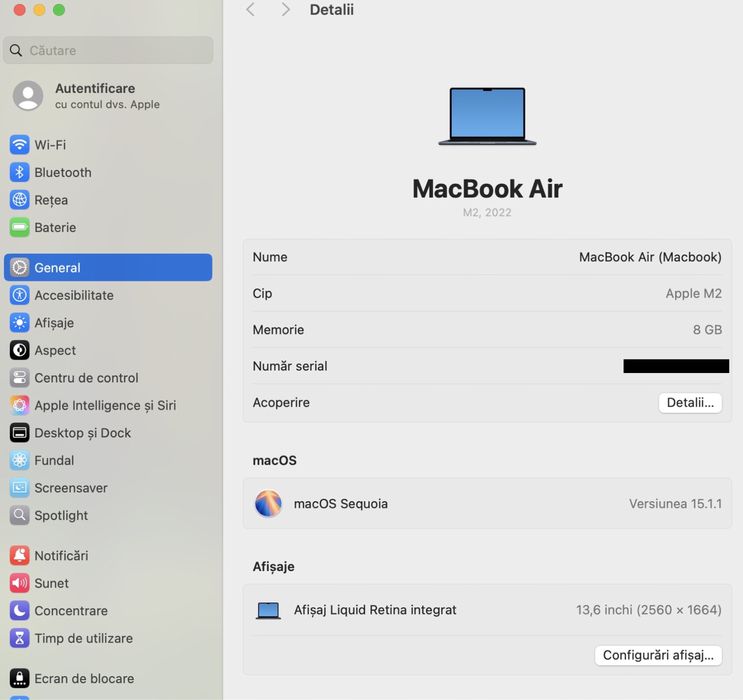
Task: Select Rețea in the sidebar
Action: (x=108, y=200)
